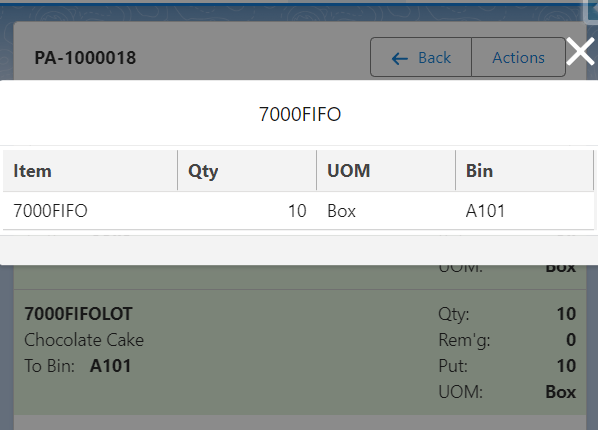Click the quantity 10 cell

point(247,211)
